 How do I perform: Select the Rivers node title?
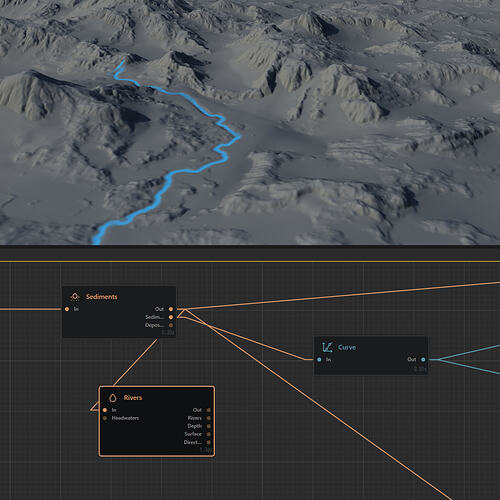click(133, 398)
